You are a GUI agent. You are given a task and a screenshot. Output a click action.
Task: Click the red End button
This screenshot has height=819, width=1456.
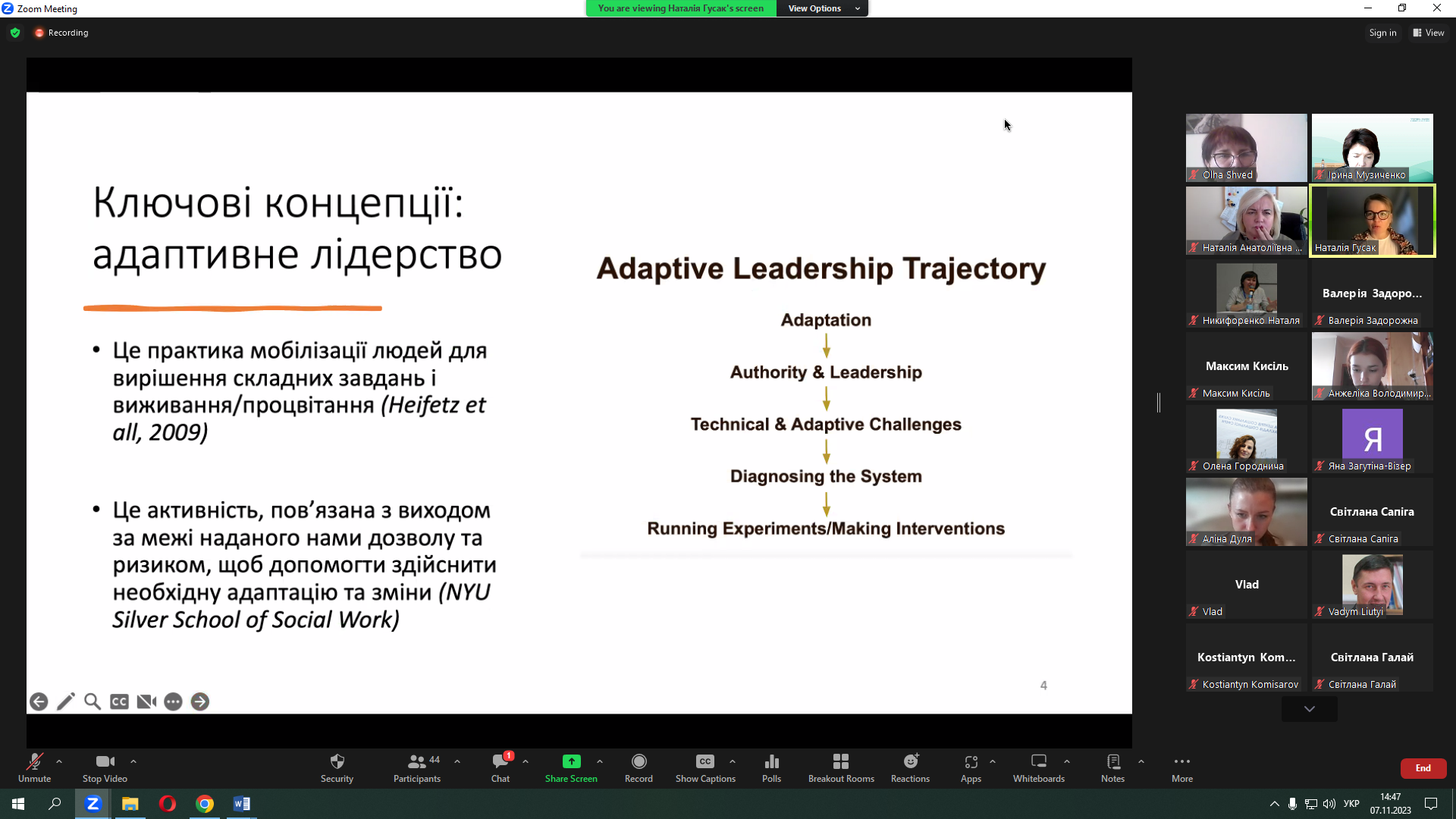[1423, 768]
